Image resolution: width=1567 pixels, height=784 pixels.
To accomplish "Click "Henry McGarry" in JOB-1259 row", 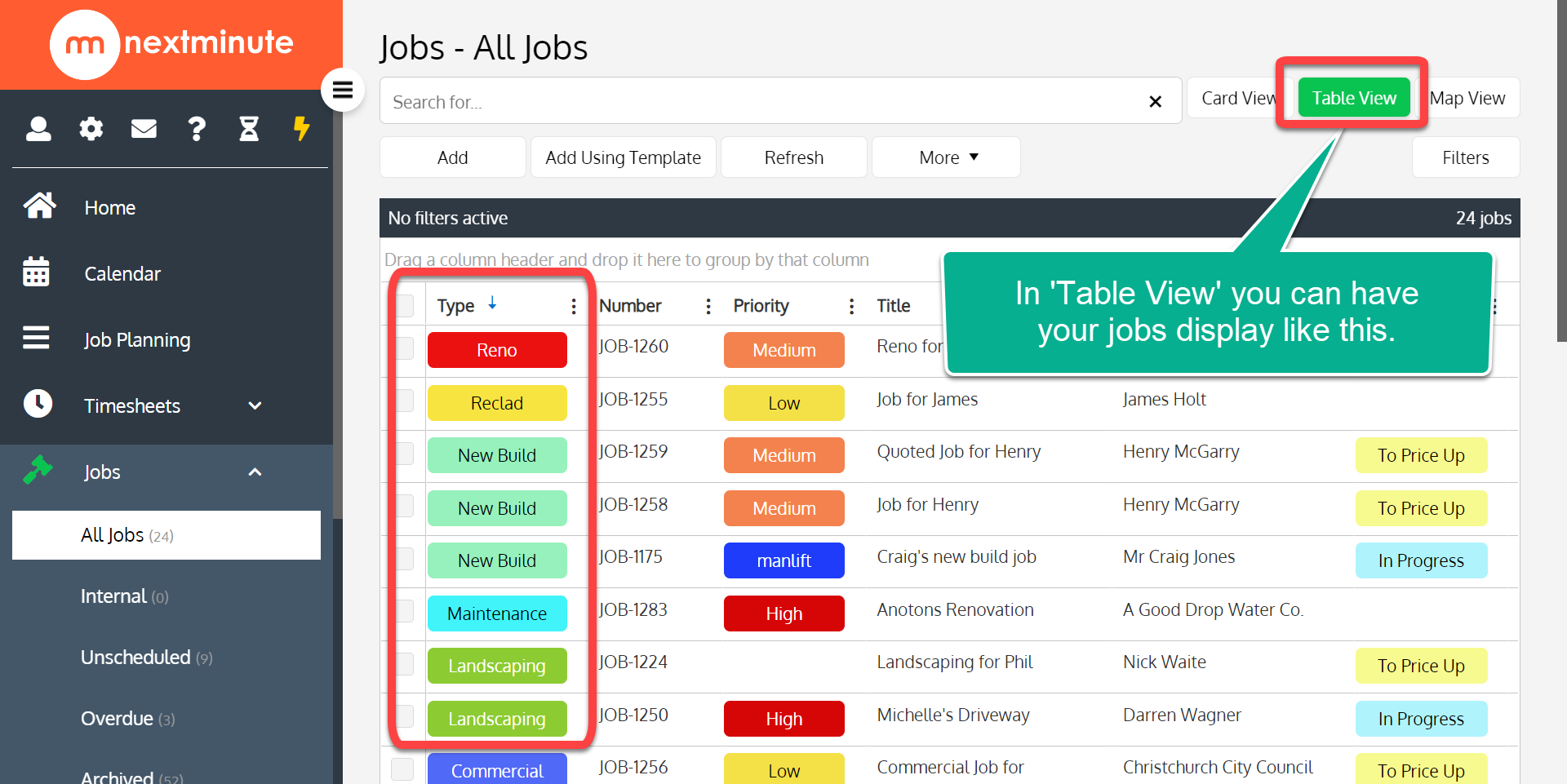I will tap(1181, 451).
